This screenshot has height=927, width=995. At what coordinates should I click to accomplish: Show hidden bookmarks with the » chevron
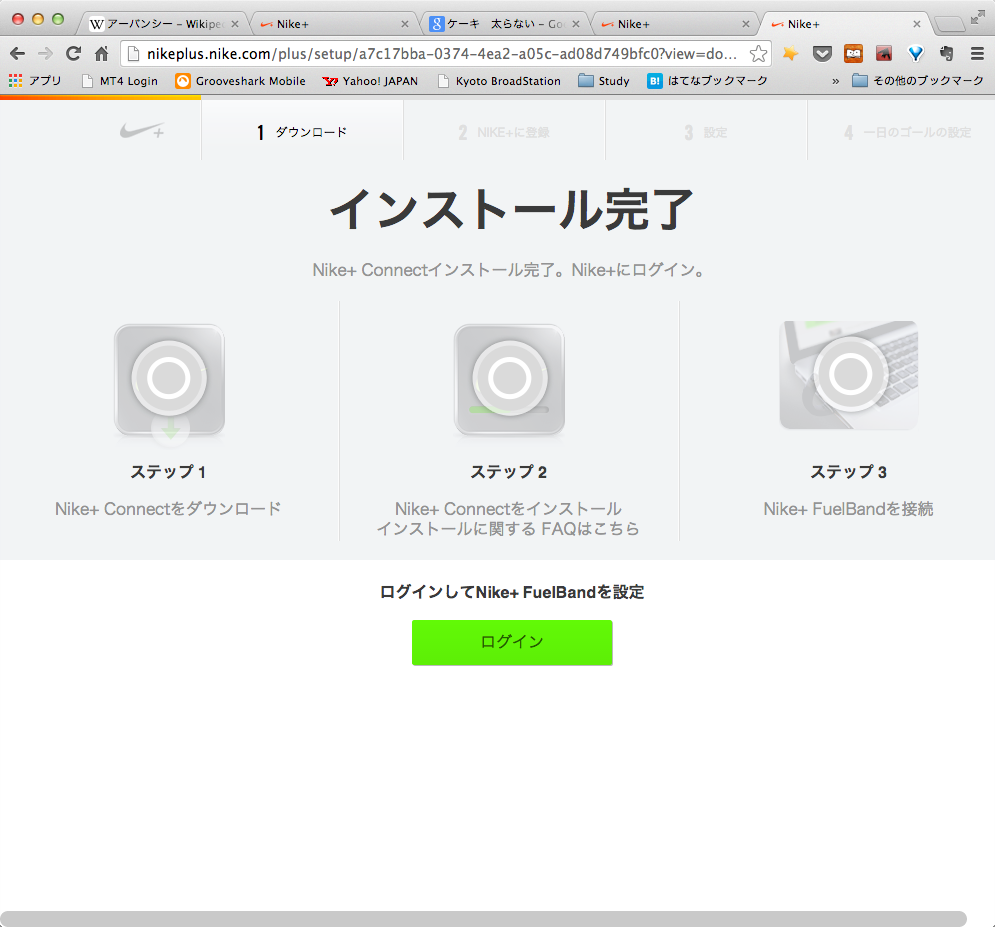pyautogui.click(x=836, y=81)
